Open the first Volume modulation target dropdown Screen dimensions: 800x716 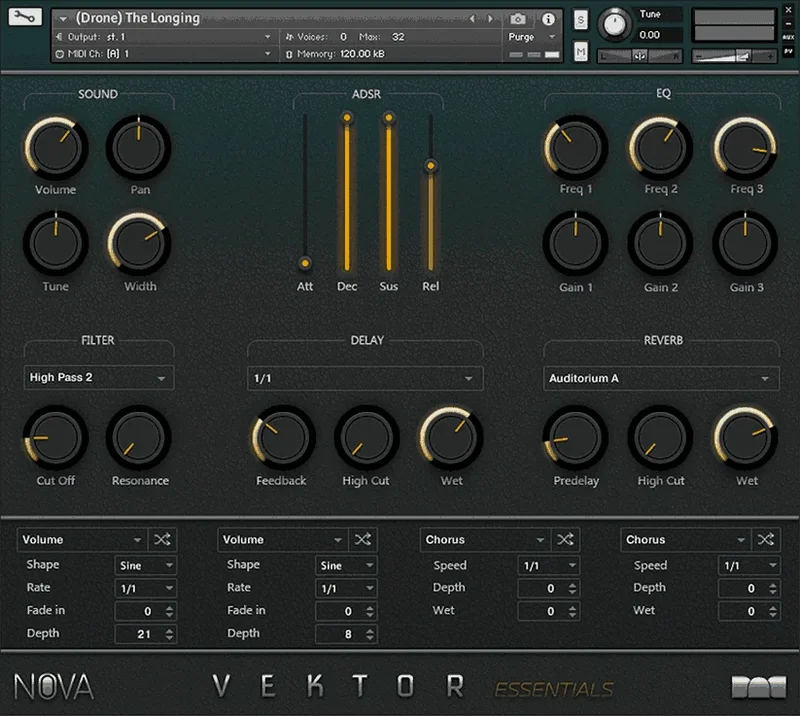tap(82, 539)
